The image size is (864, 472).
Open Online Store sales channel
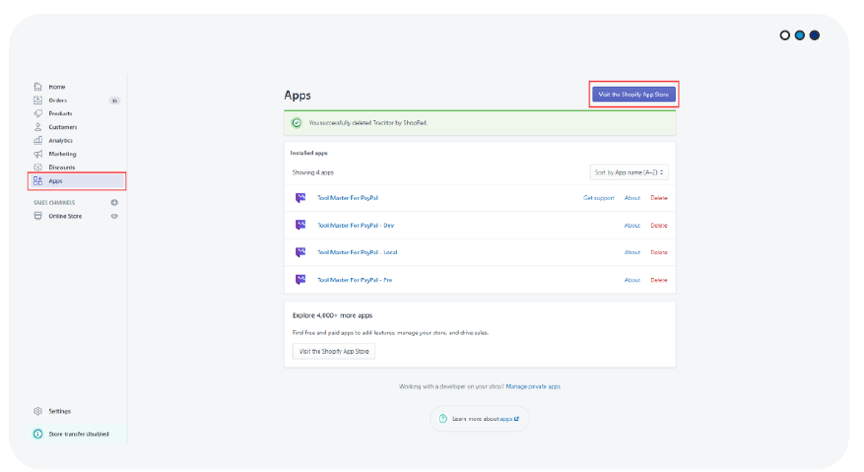point(65,216)
